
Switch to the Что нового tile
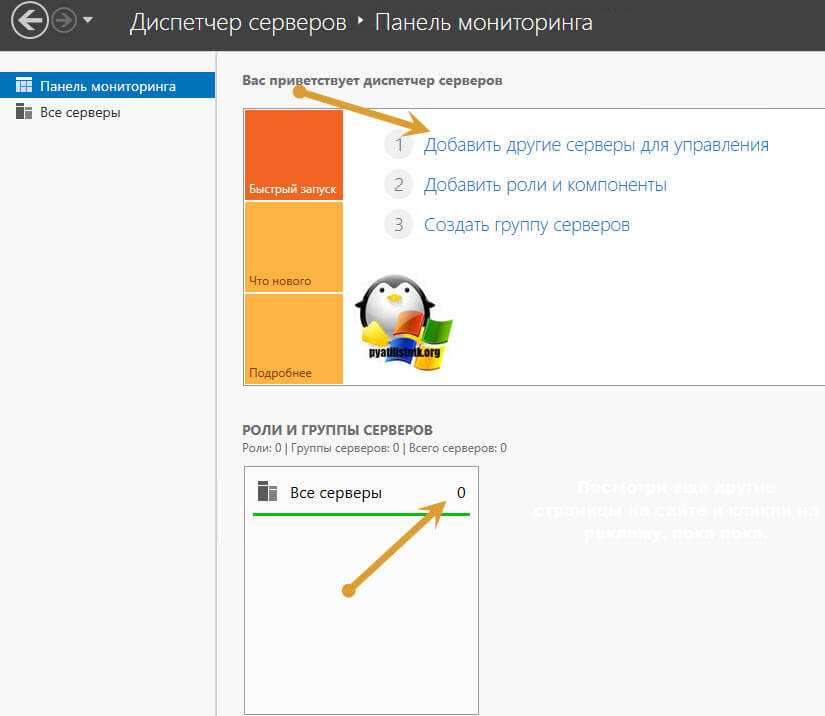pos(293,247)
